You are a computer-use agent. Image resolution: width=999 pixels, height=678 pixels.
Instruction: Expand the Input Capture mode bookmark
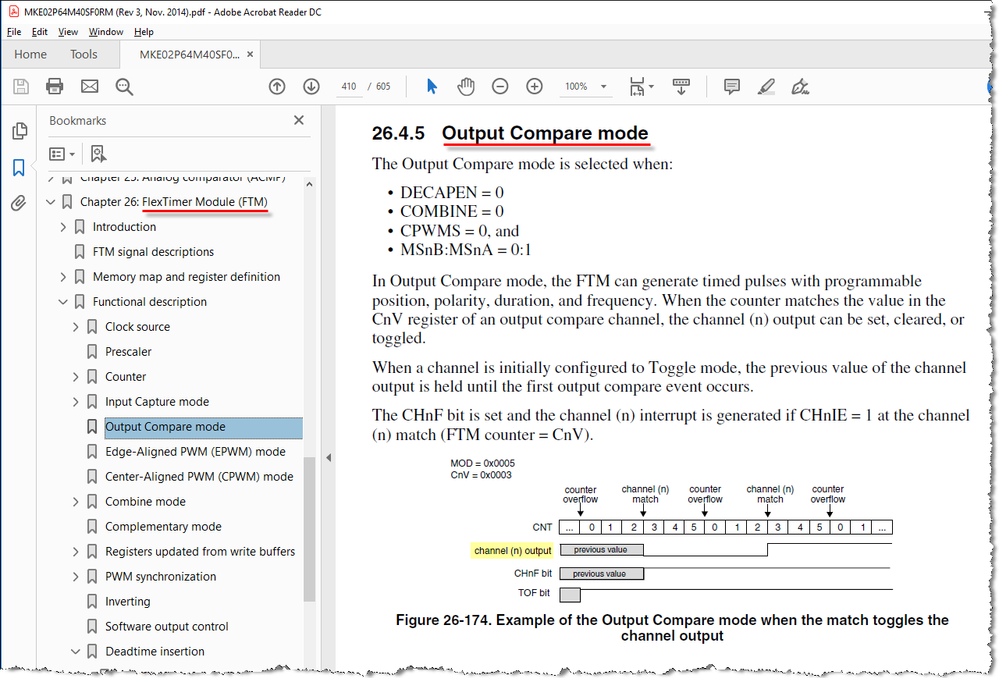[x=75, y=402]
